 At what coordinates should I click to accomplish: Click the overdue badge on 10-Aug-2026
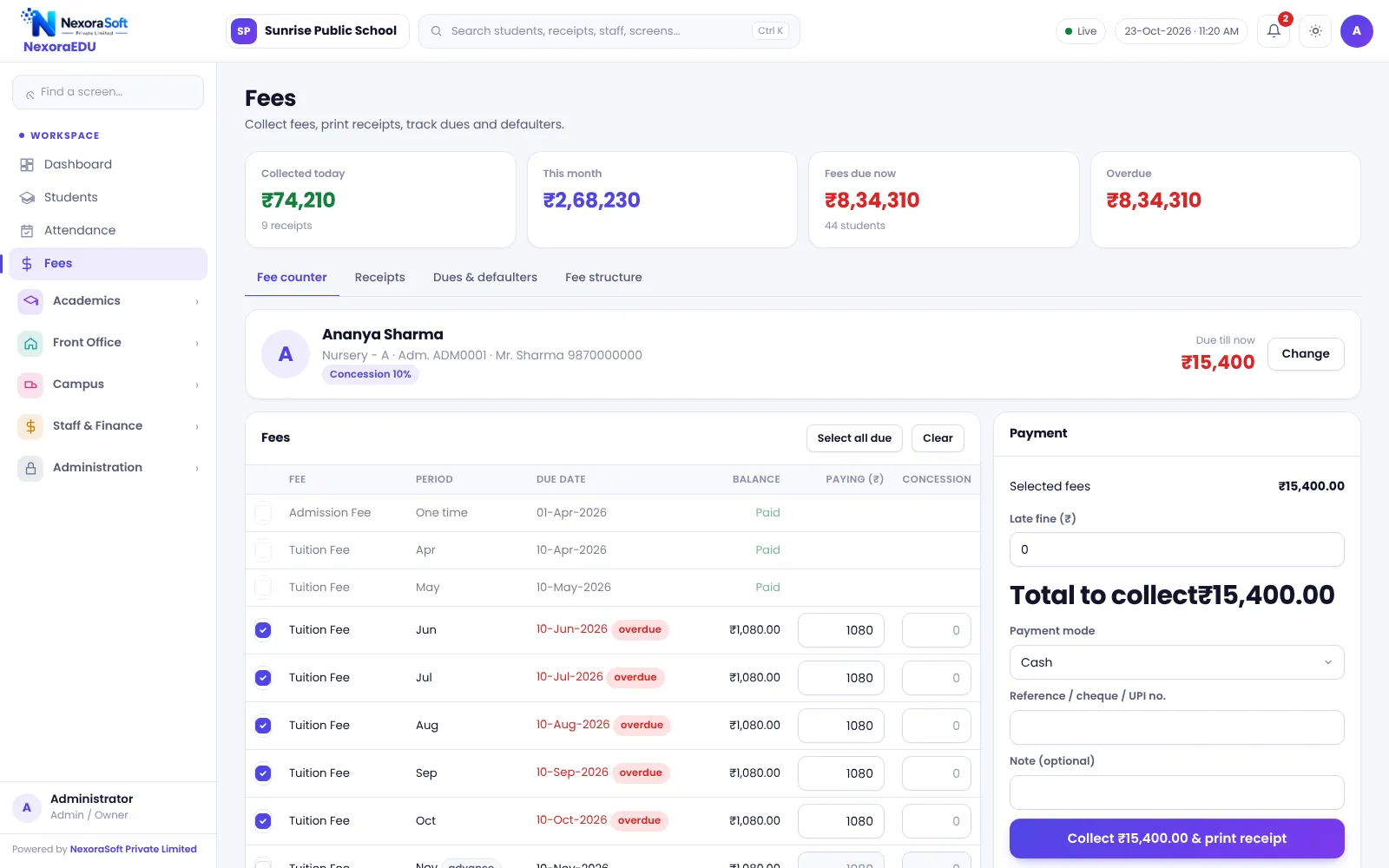pos(642,726)
